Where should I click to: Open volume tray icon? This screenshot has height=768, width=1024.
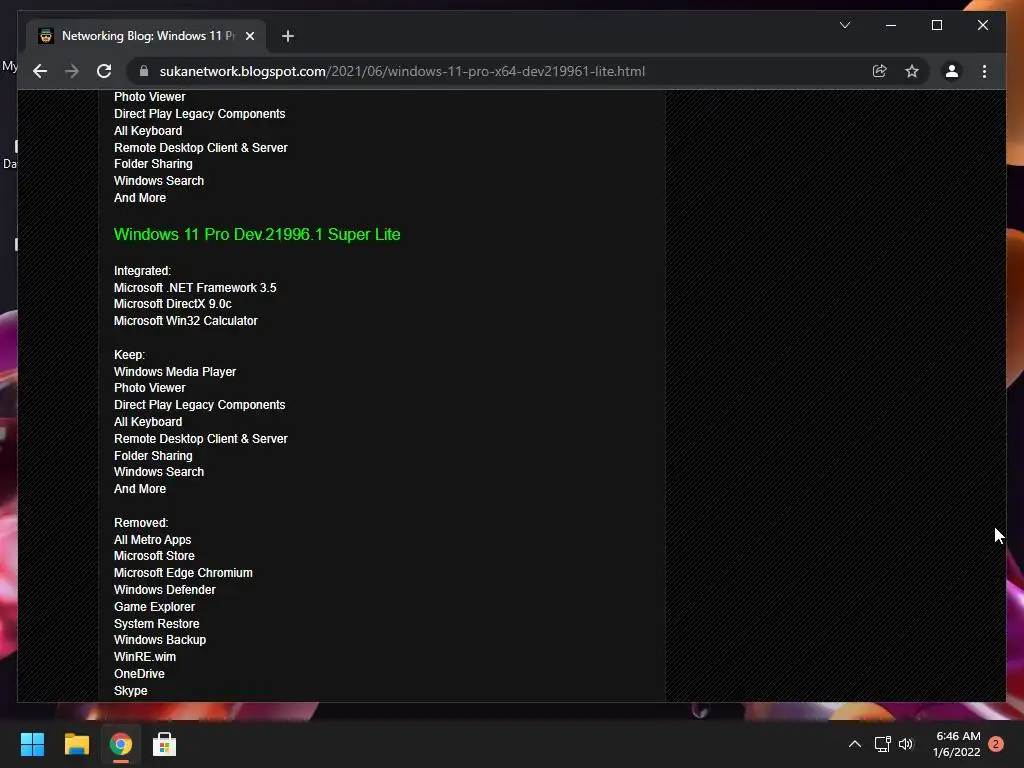point(906,744)
